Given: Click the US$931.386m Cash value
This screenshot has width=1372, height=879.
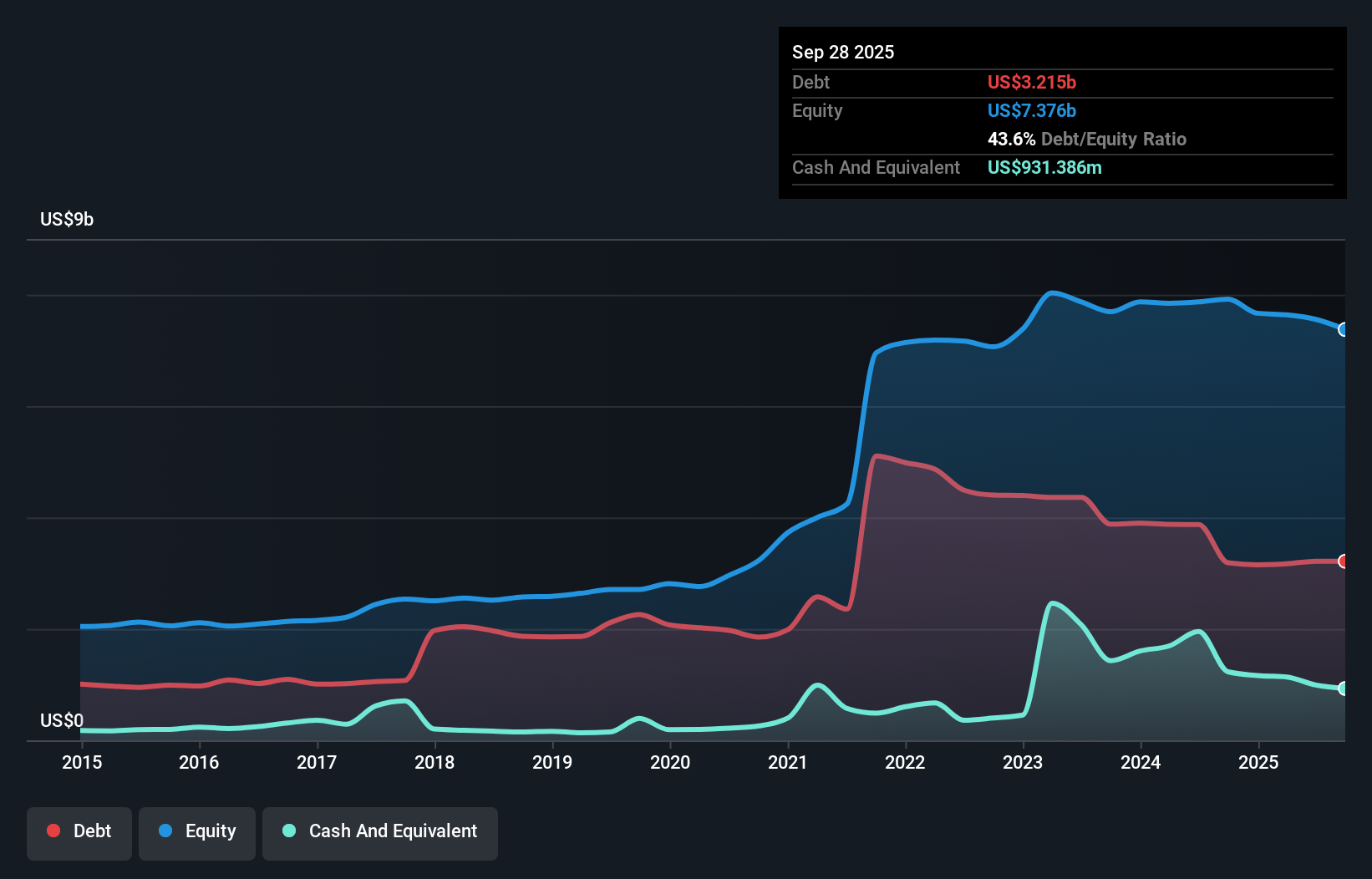Looking at the screenshot, I should [x=1044, y=167].
